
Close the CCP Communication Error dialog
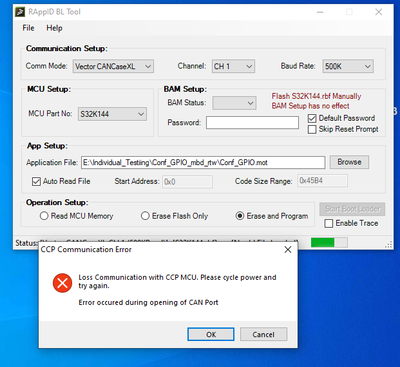click(x=288, y=250)
